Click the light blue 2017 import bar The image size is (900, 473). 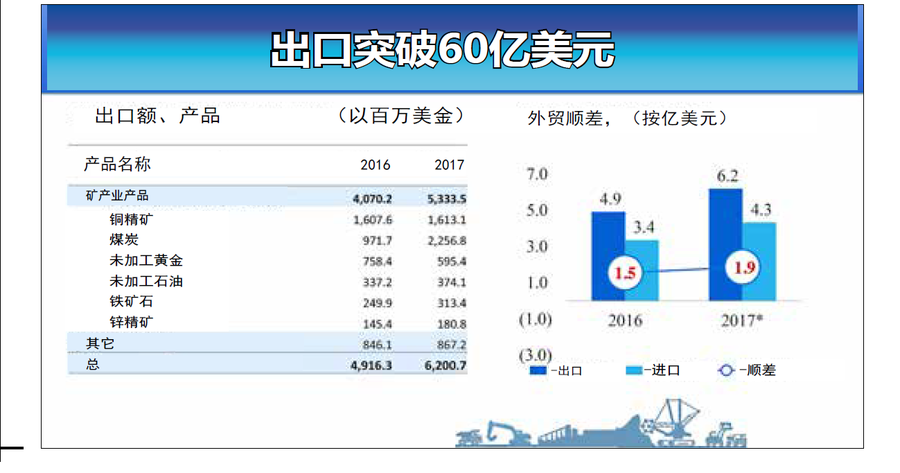click(759, 261)
